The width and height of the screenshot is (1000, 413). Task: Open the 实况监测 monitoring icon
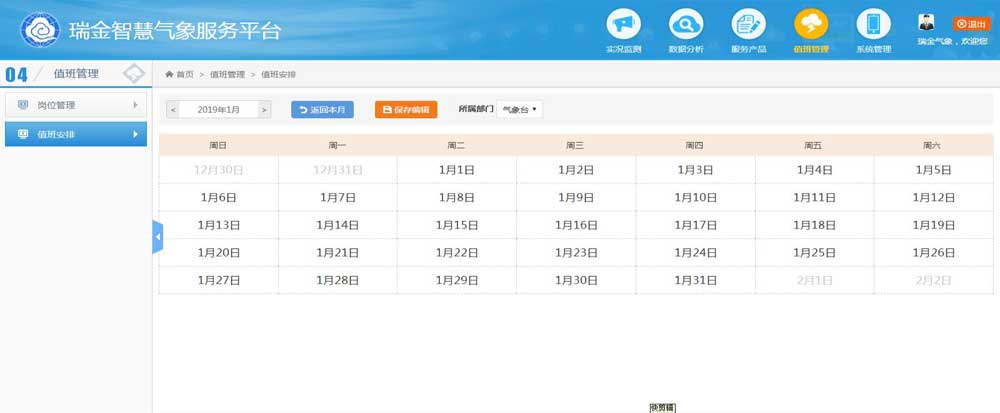click(623, 24)
